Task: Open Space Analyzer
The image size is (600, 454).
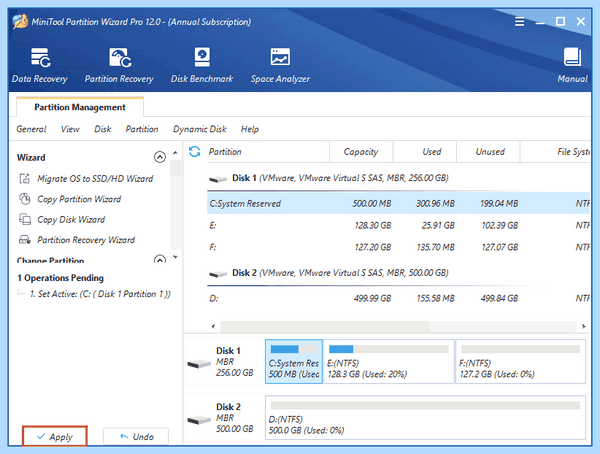Action: (x=280, y=65)
